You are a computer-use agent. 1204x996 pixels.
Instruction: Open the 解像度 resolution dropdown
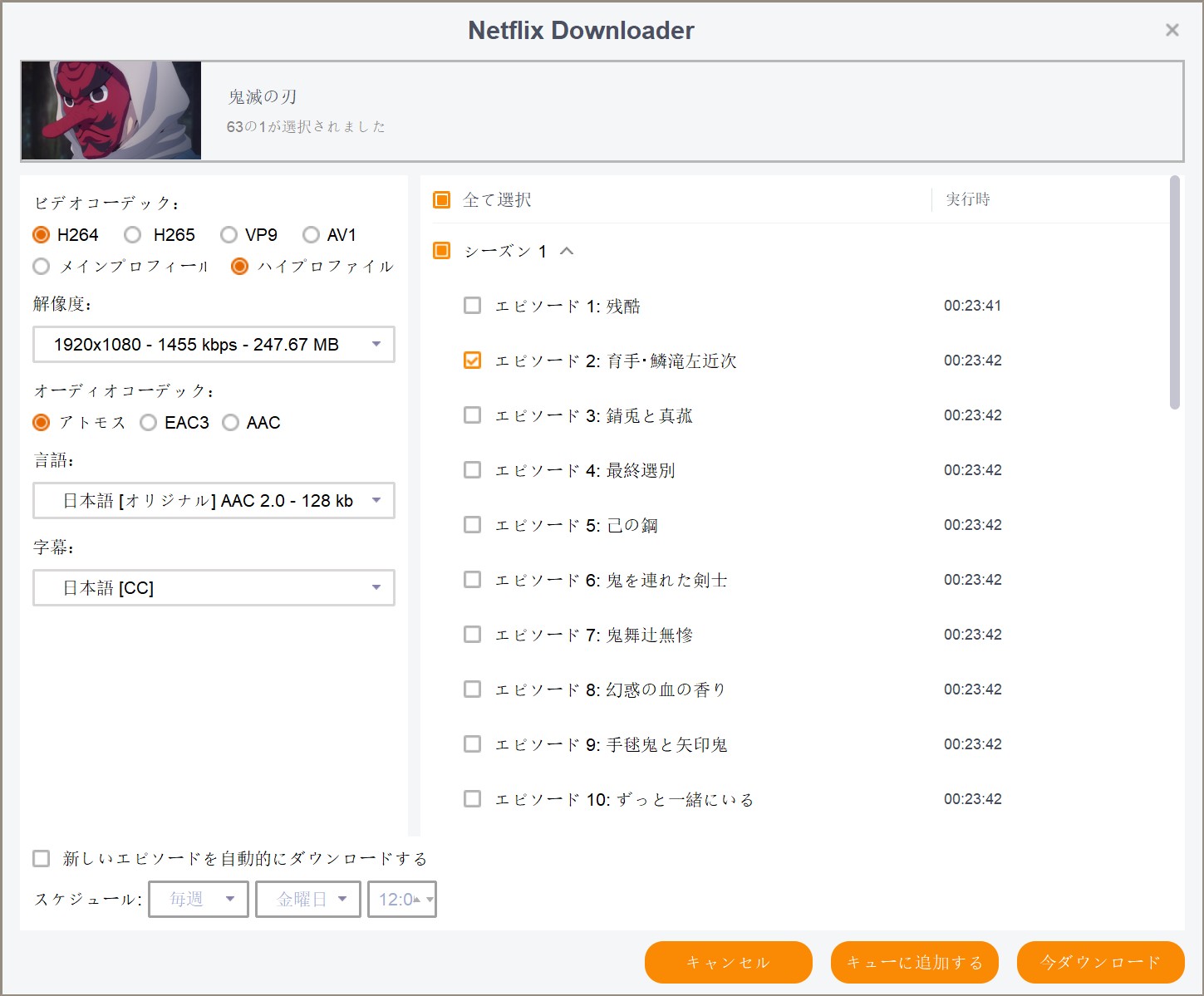click(x=214, y=345)
